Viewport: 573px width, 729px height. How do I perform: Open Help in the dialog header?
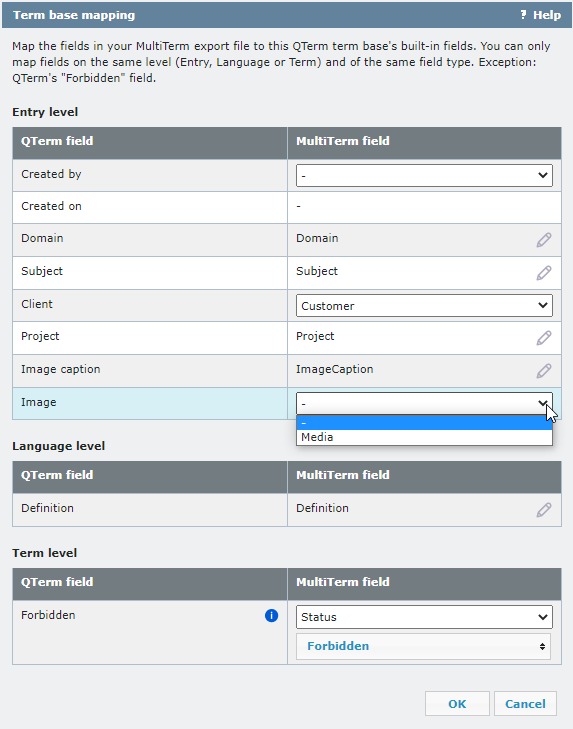[540, 15]
